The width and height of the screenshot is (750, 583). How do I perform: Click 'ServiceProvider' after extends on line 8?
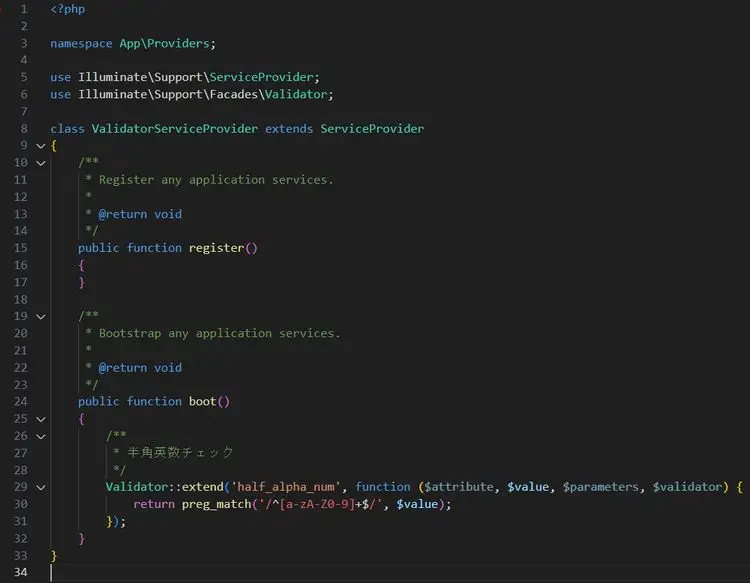click(x=372, y=129)
